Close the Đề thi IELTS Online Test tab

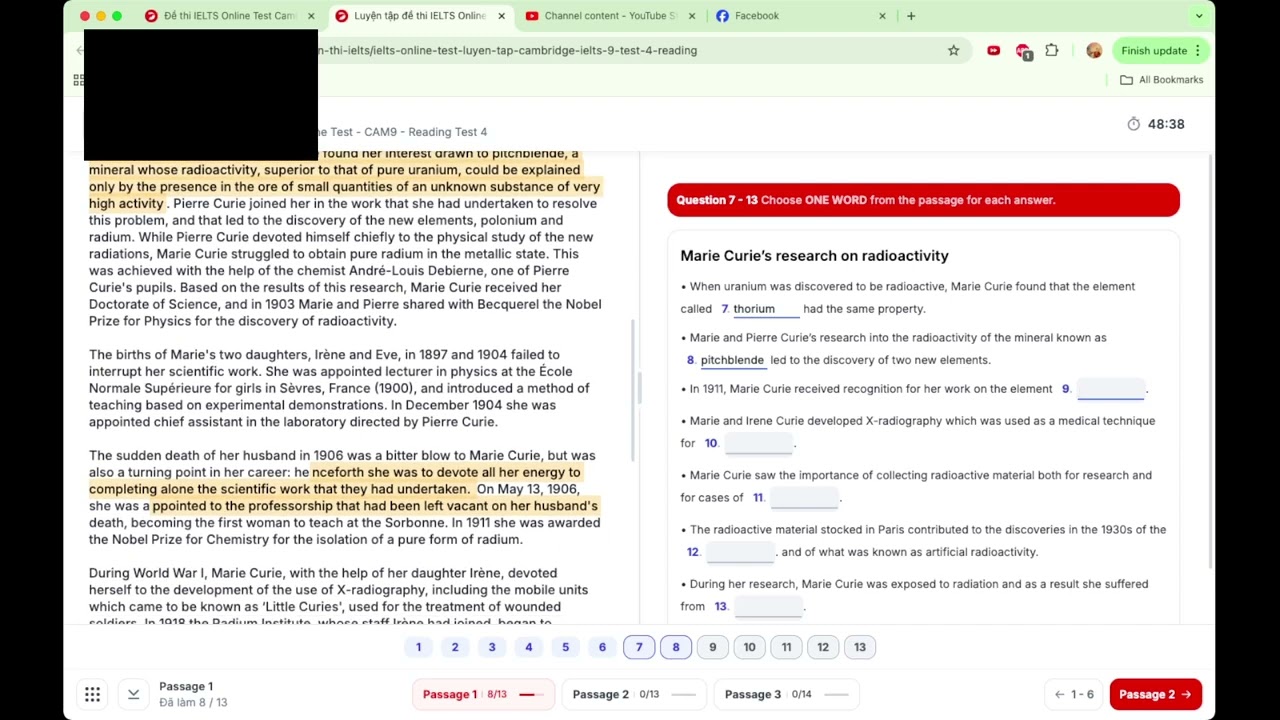click(311, 16)
